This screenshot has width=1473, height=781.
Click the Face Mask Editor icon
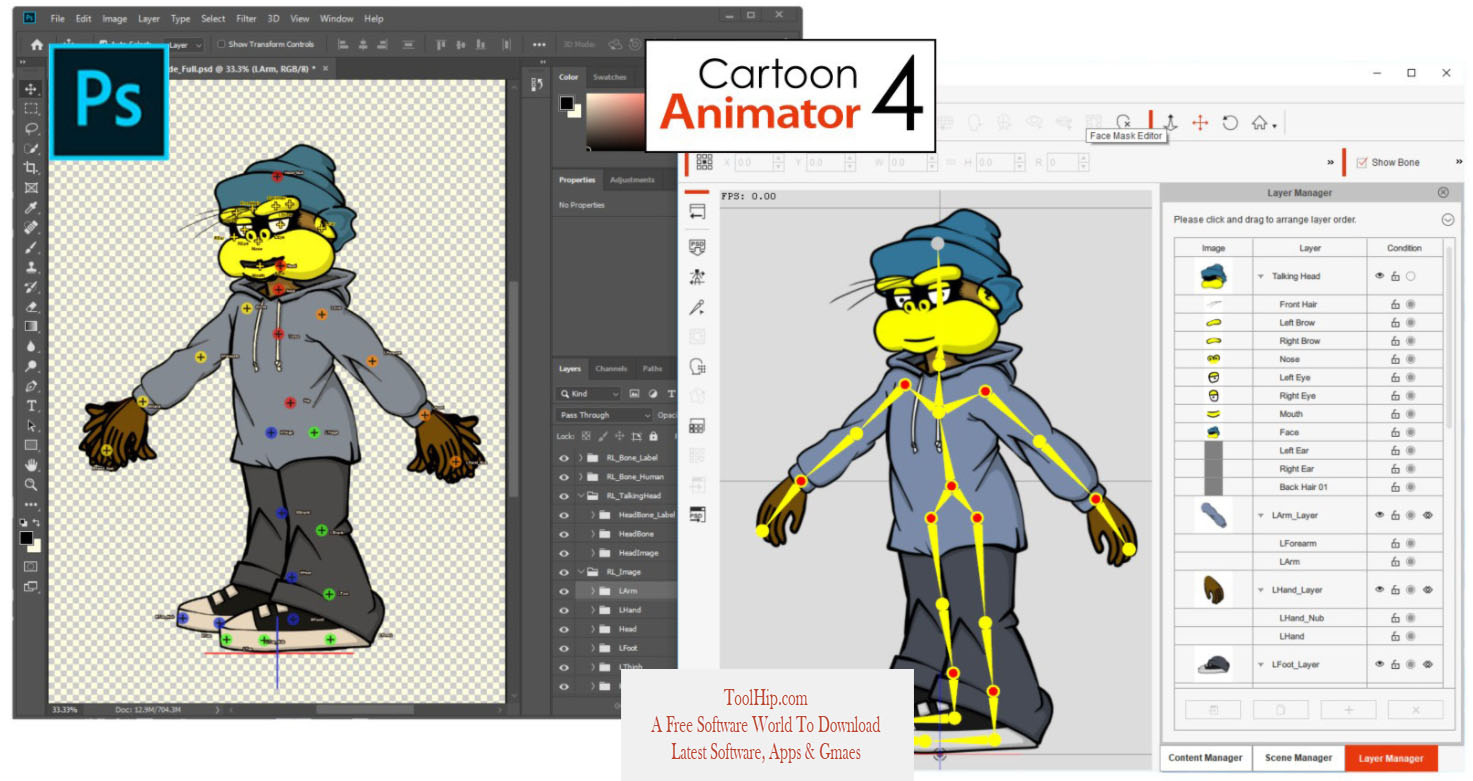(x=1123, y=121)
